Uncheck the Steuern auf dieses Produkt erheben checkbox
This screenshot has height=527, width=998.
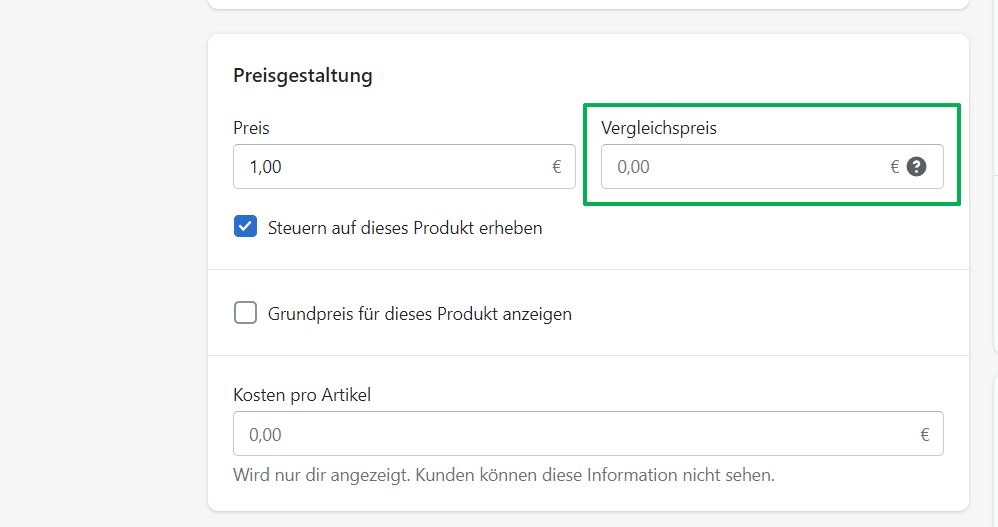(245, 227)
